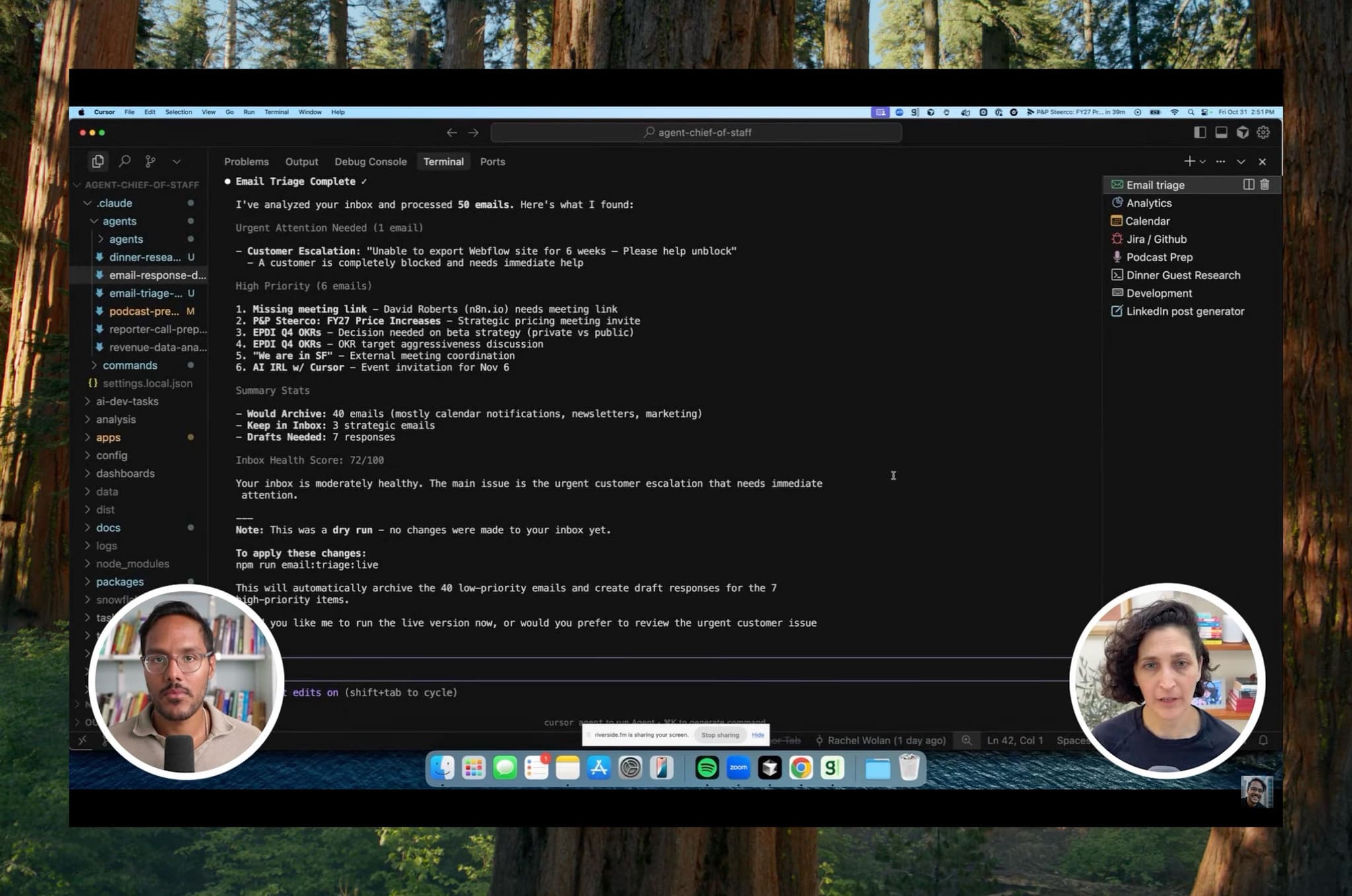Open the new terminal profile dropdown arrow
1352x896 pixels.
point(1203,162)
